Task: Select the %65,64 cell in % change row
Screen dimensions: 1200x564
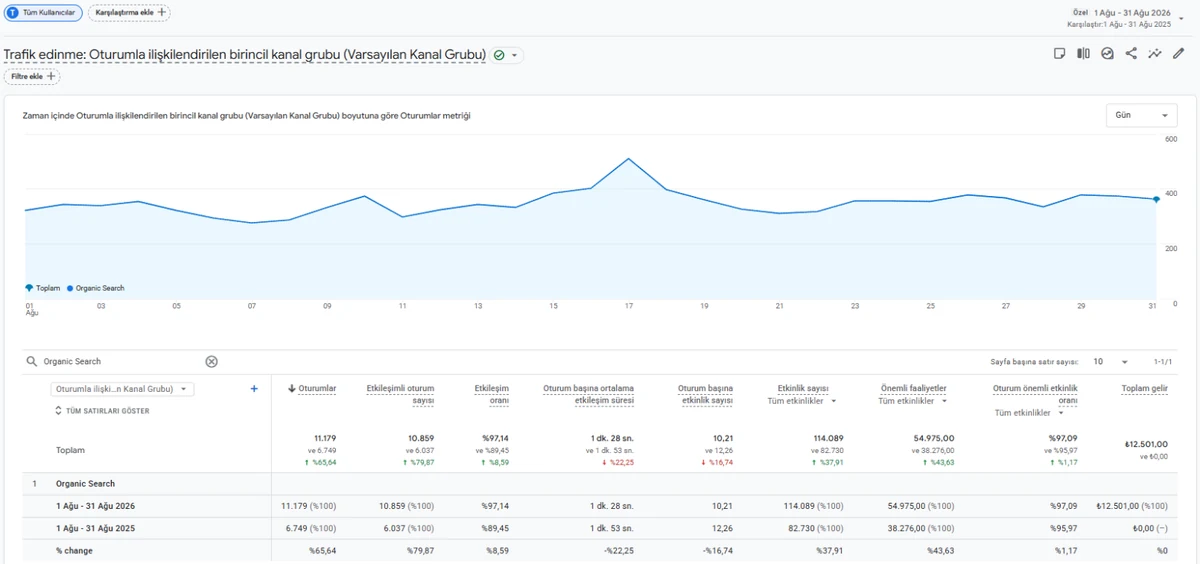Action: [323, 551]
